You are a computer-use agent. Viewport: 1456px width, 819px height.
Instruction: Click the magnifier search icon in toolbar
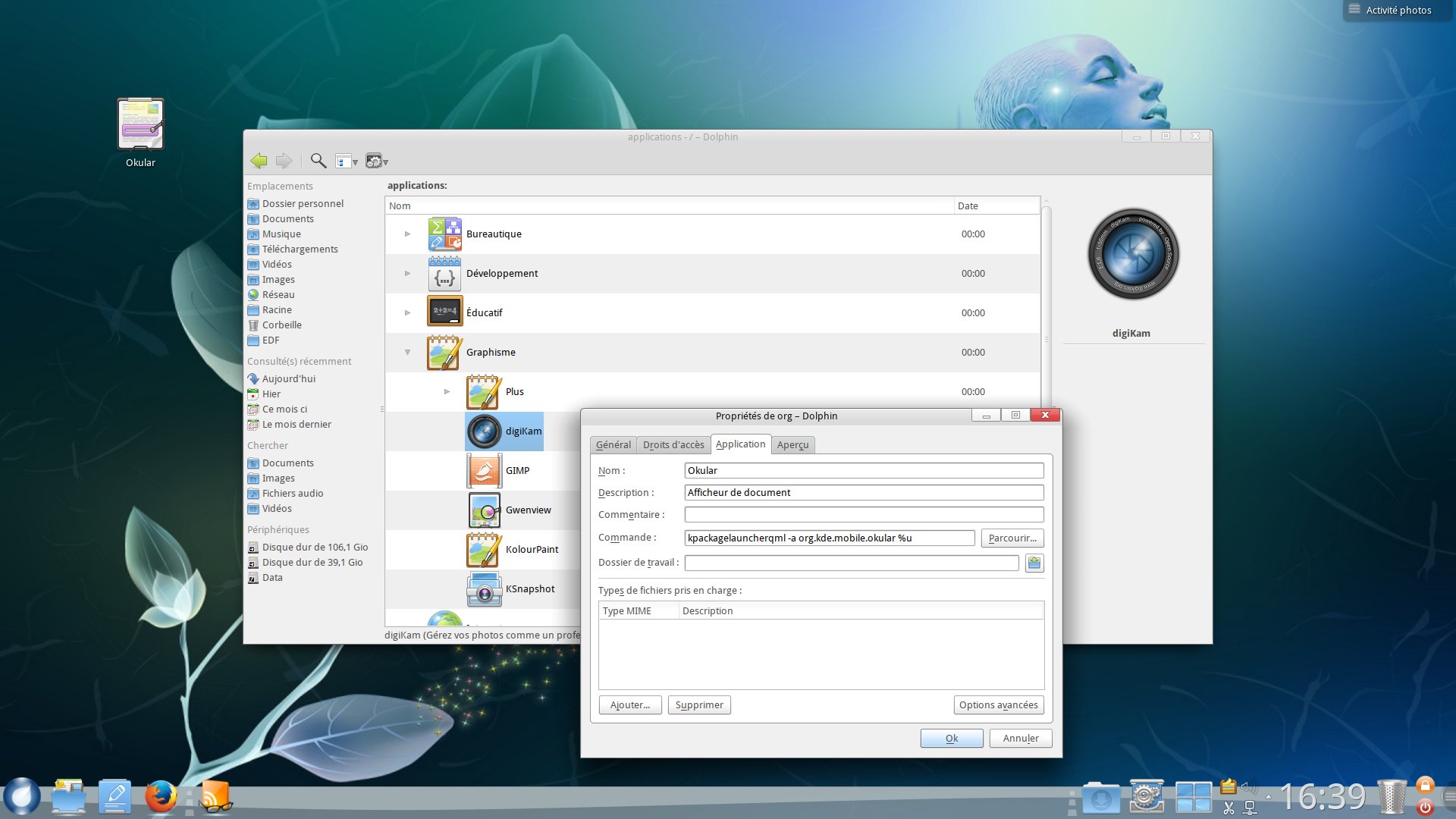coord(318,161)
